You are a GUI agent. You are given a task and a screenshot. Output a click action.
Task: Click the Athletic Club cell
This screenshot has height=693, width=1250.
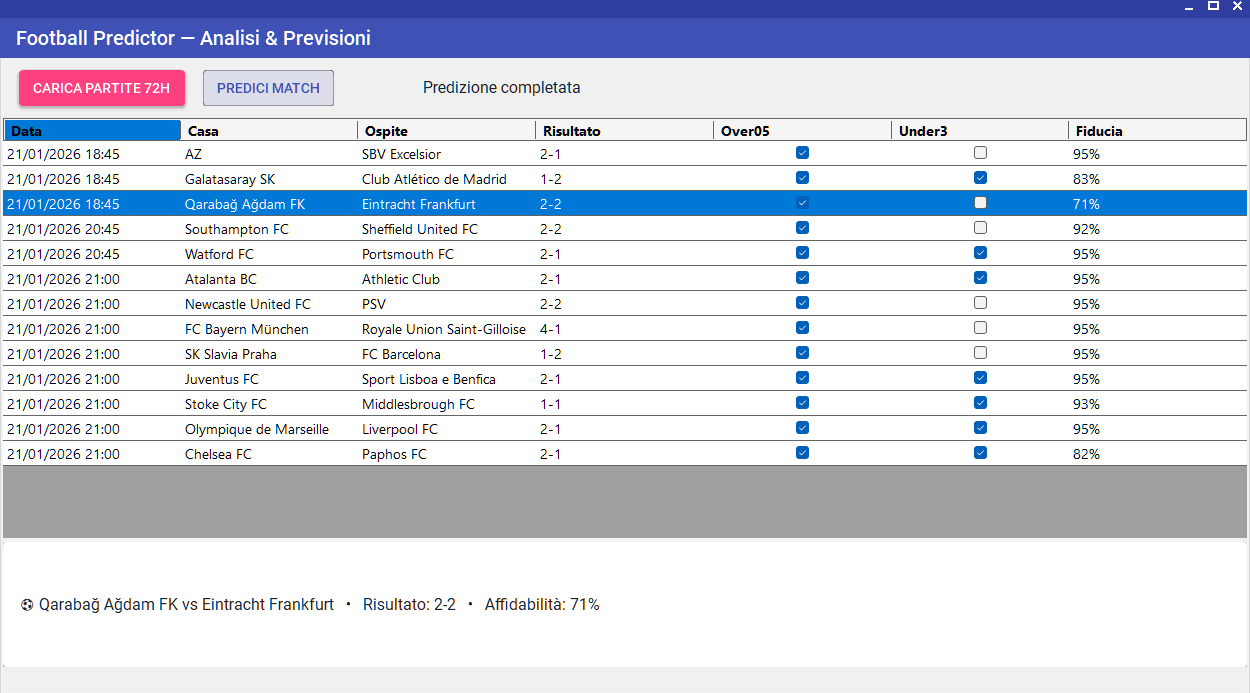446,279
